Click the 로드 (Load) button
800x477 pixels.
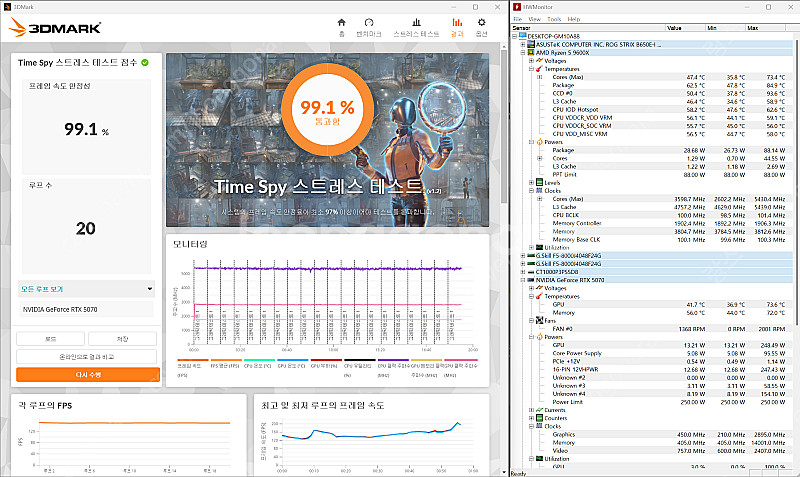coord(51,339)
